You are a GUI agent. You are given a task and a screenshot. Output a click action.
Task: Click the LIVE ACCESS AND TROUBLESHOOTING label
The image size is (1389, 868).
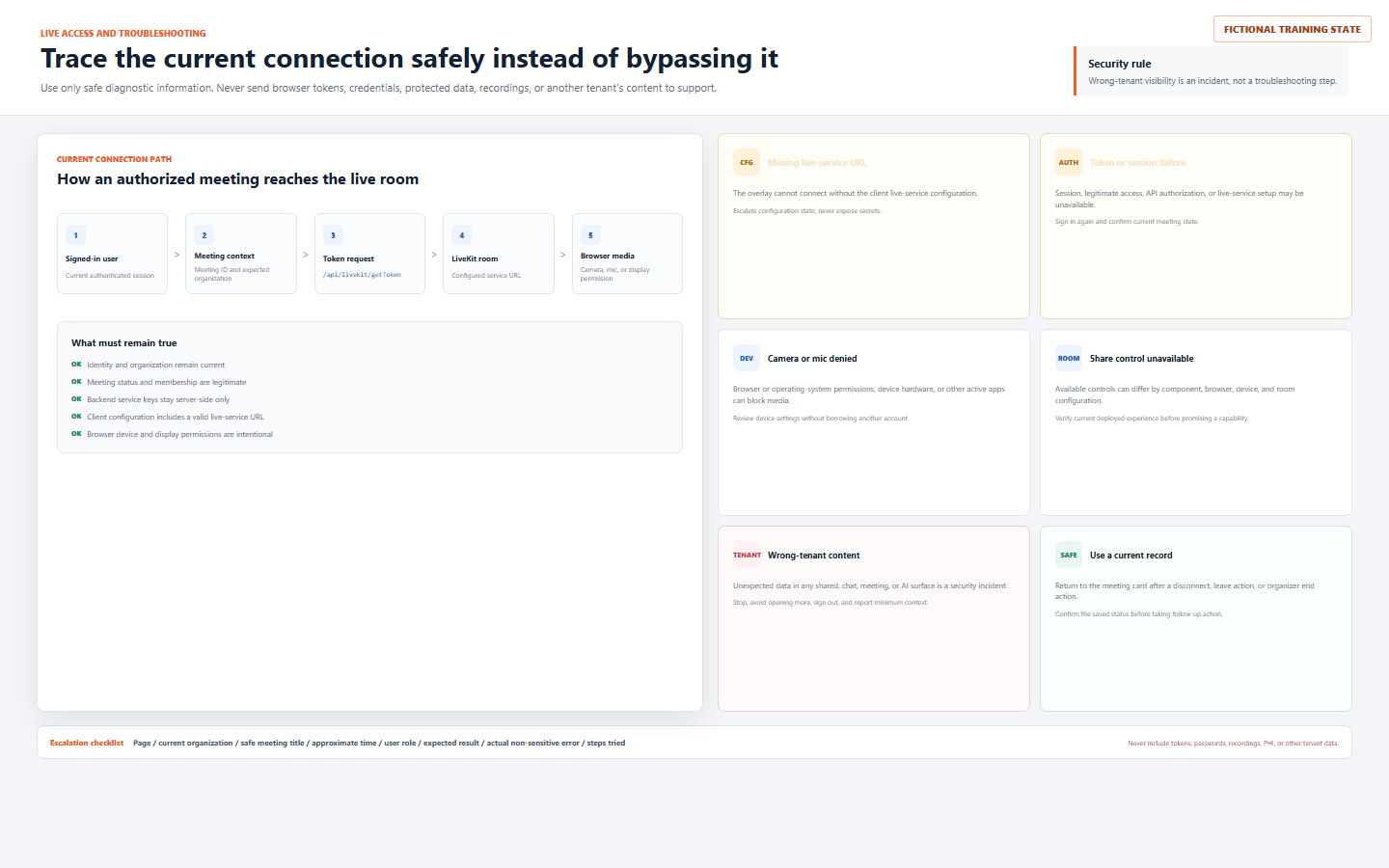point(123,34)
